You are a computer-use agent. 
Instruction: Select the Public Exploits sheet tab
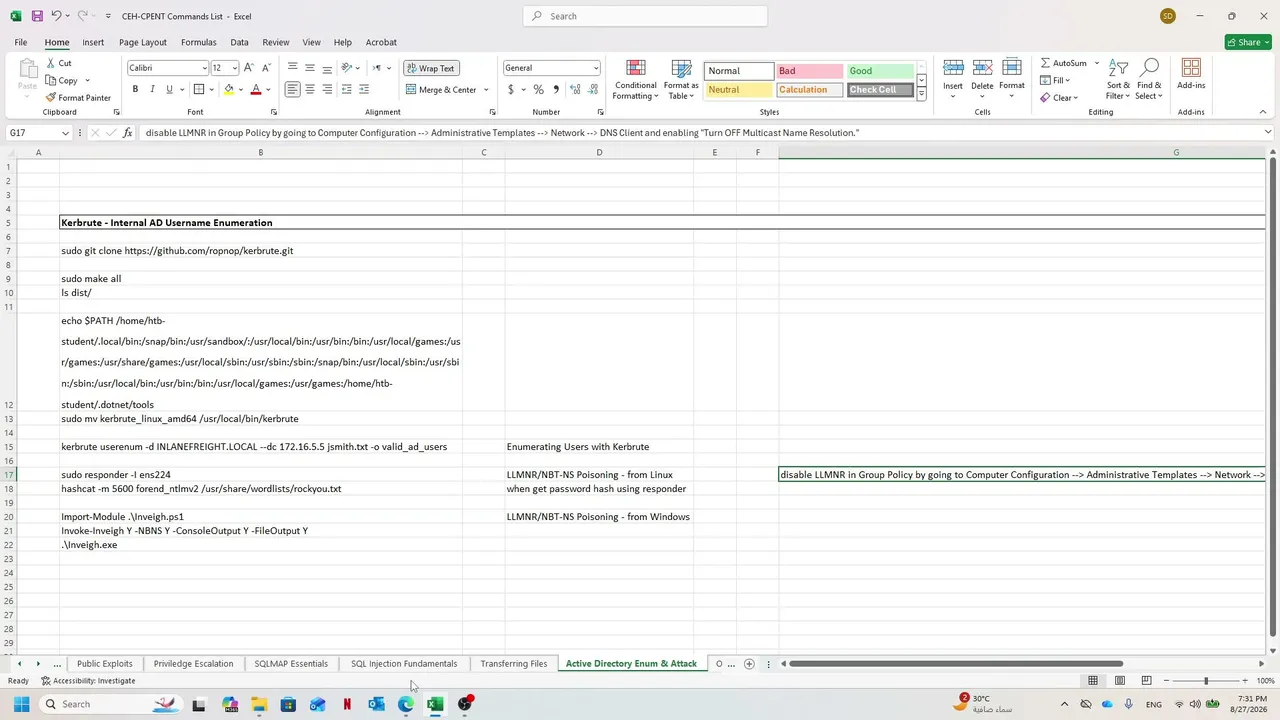coord(104,664)
